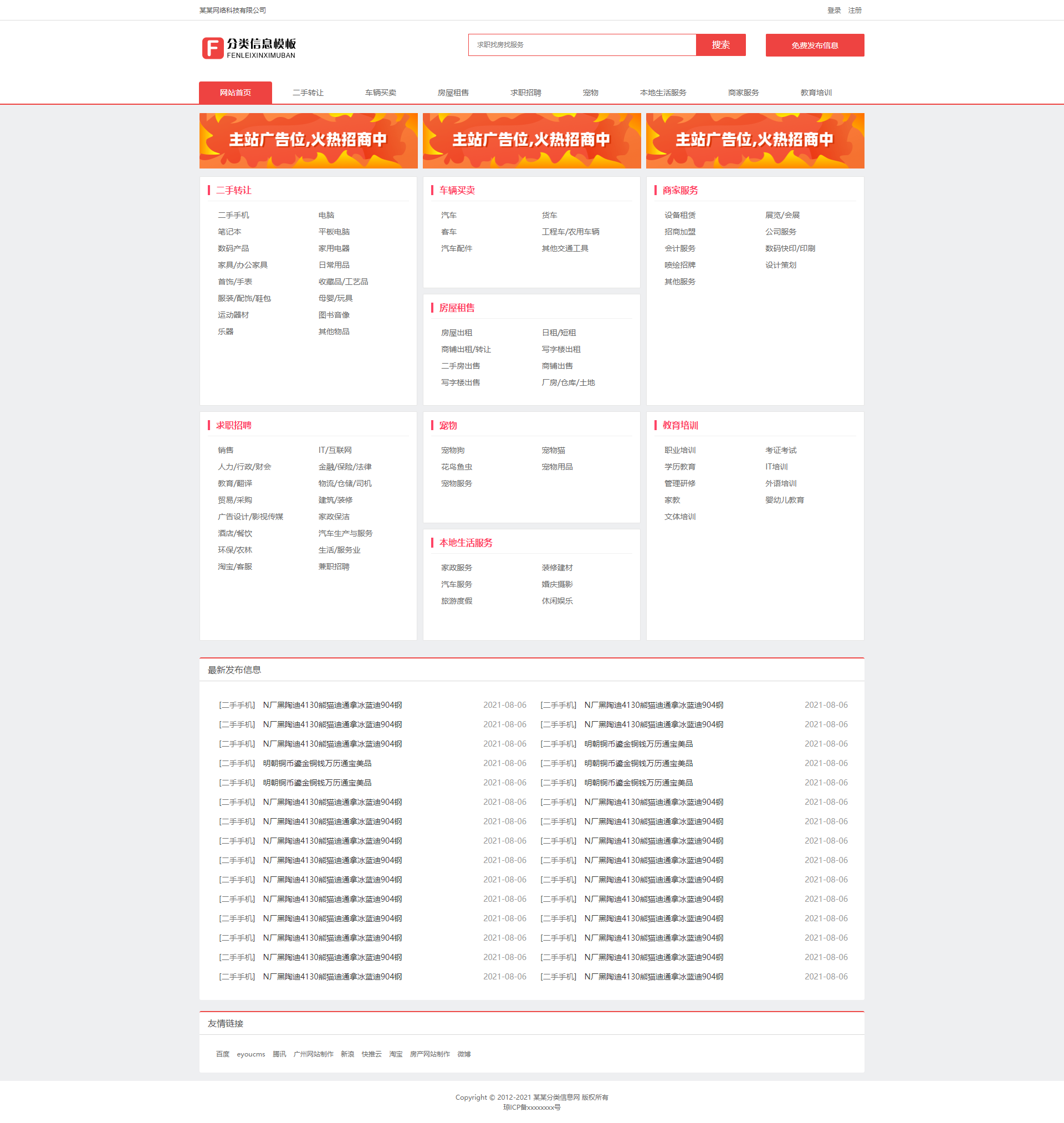Open the 微博 friendly link
The width and height of the screenshot is (1064, 1123).
pos(464,1054)
